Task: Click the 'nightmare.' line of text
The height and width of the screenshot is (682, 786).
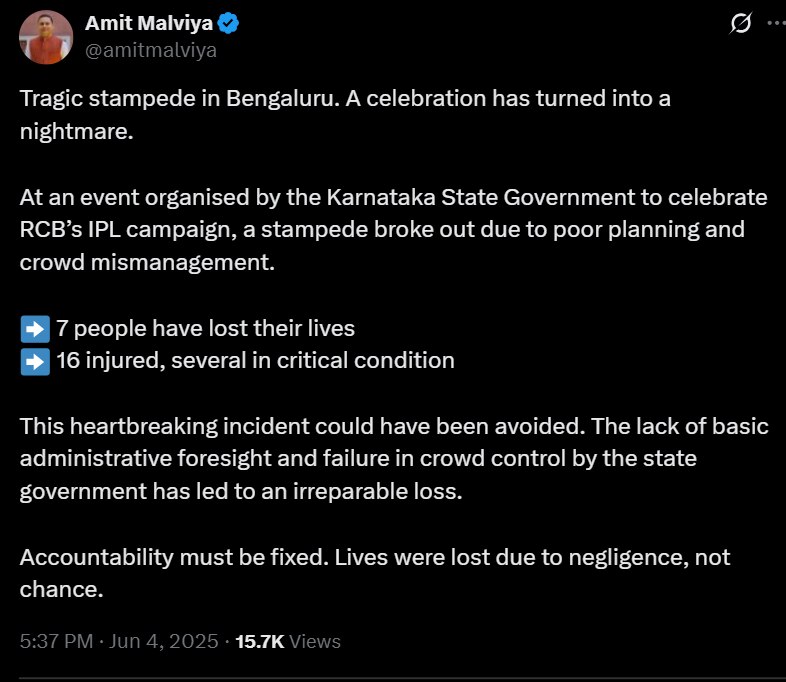Action: 76,132
